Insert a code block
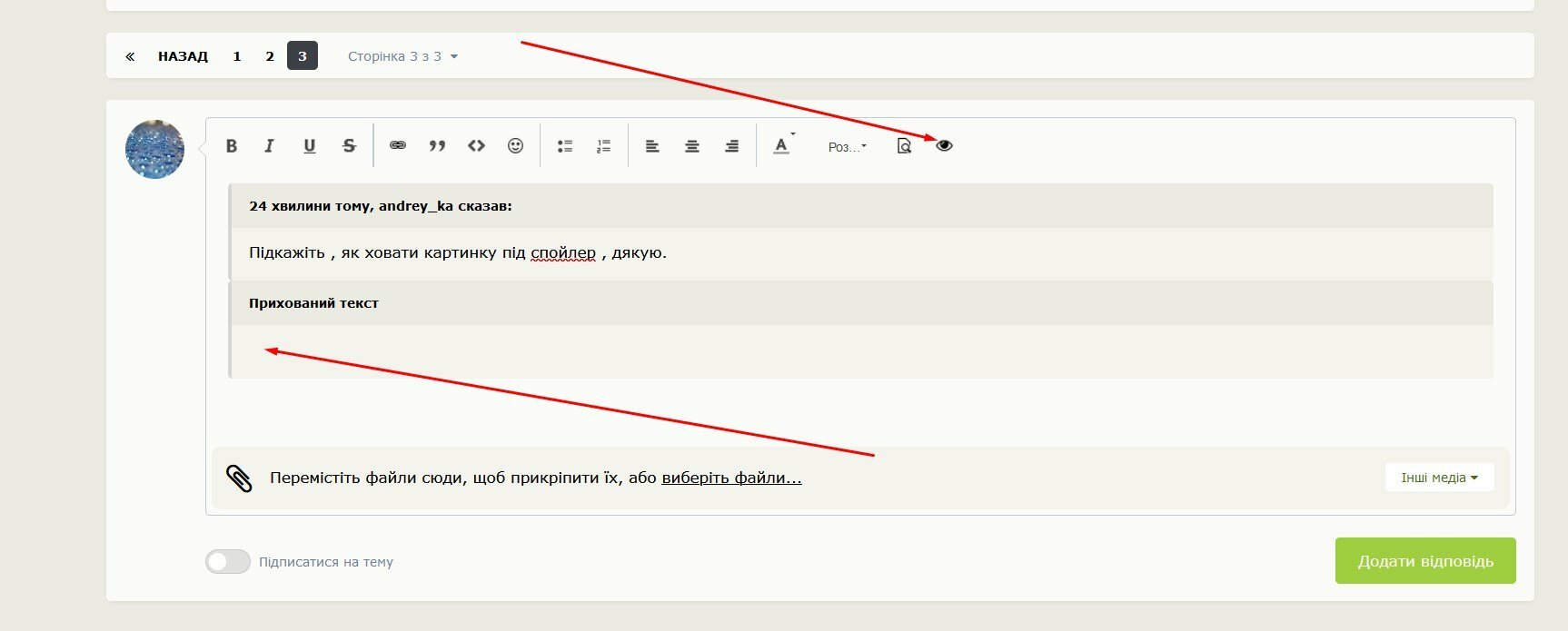The image size is (1568, 631). 476,145
